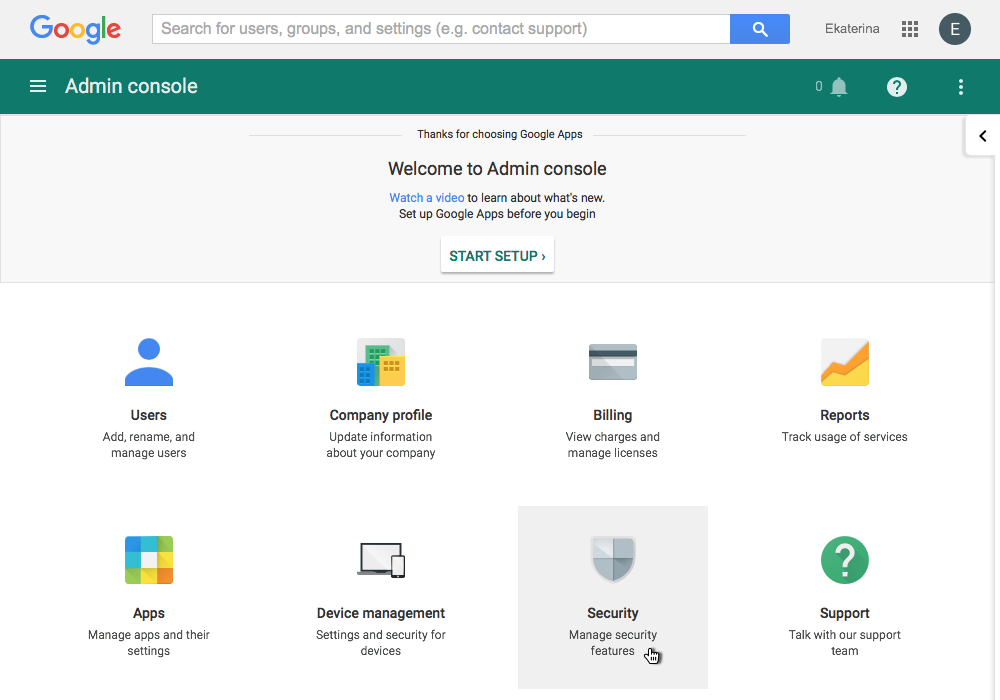The height and width of the screenshot is (700, 1000).
Task: Click START SETUP to begin
Action: point(497,255)
